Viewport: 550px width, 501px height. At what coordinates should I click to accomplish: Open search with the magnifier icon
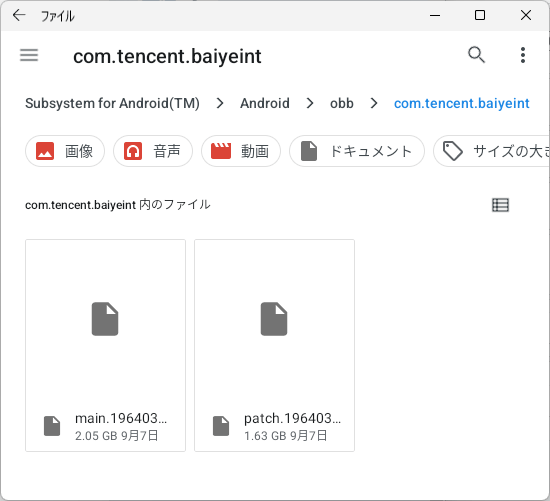click(x=476, y=55)
